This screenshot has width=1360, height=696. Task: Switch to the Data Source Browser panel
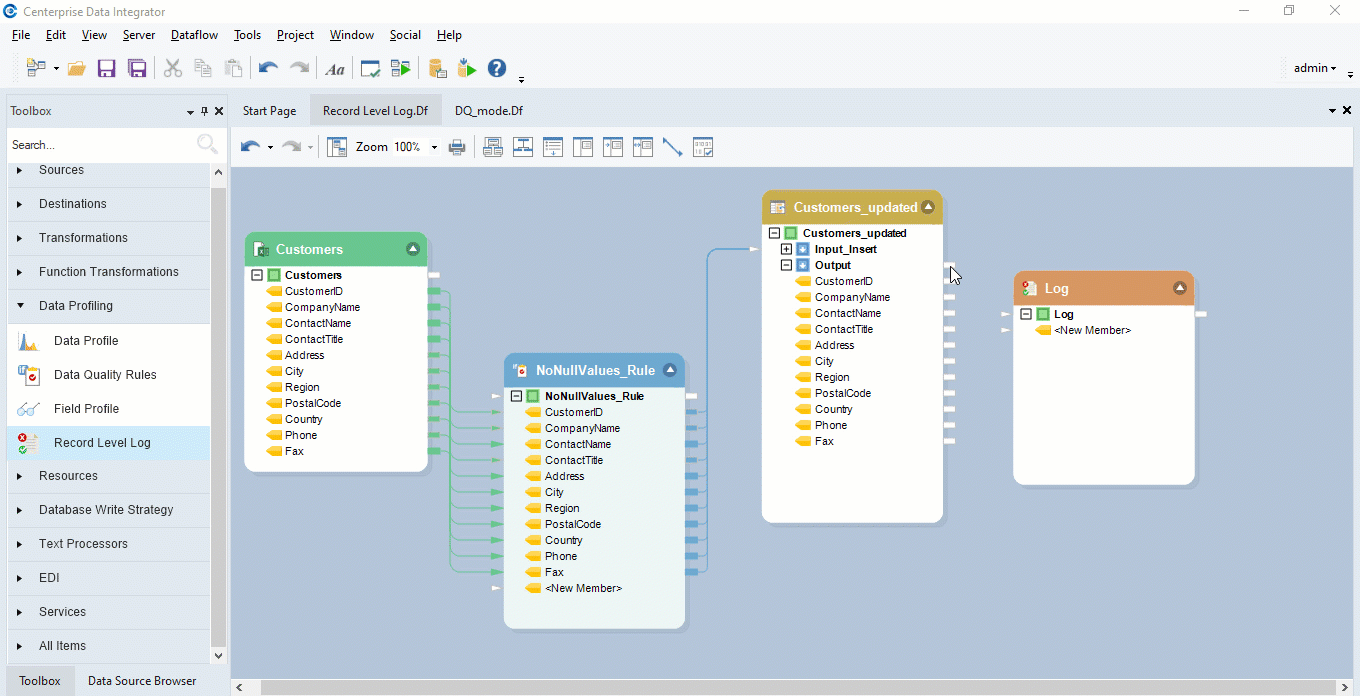click(x=142, y=681)
